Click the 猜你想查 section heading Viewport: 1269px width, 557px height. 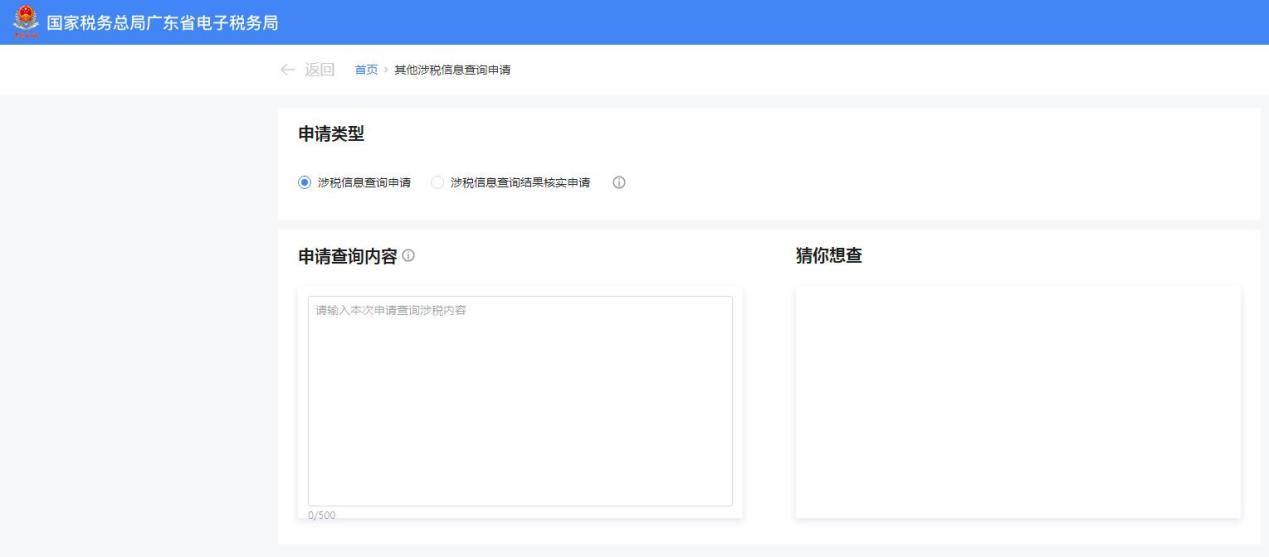[x=828, y=257]
